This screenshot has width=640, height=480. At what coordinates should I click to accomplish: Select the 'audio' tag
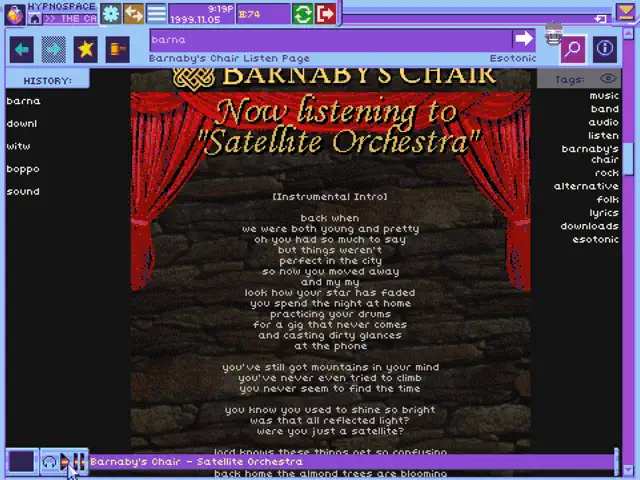click(x=603, y=122)
